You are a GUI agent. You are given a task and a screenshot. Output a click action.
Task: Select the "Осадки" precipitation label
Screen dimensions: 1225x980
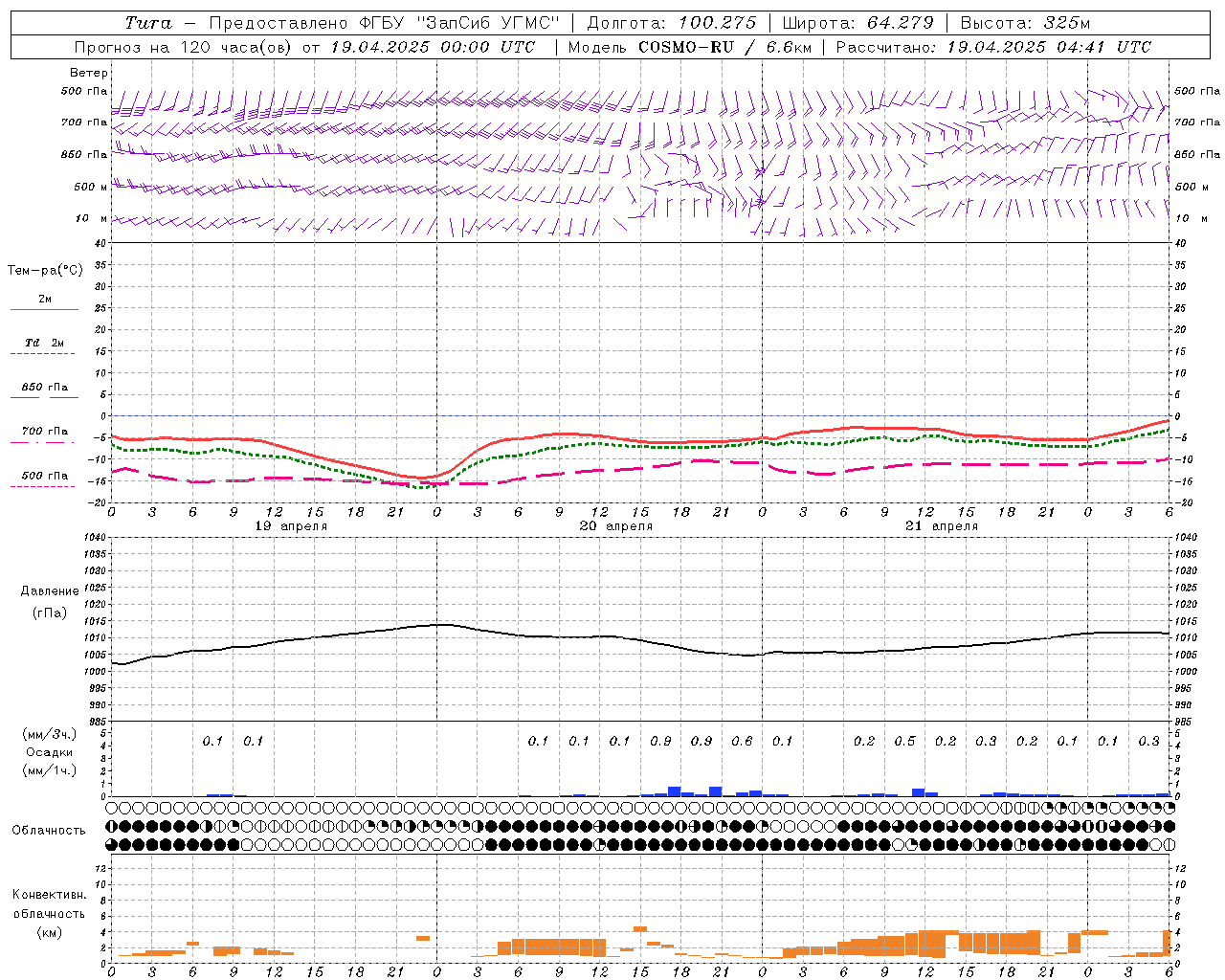pos(50,753)
